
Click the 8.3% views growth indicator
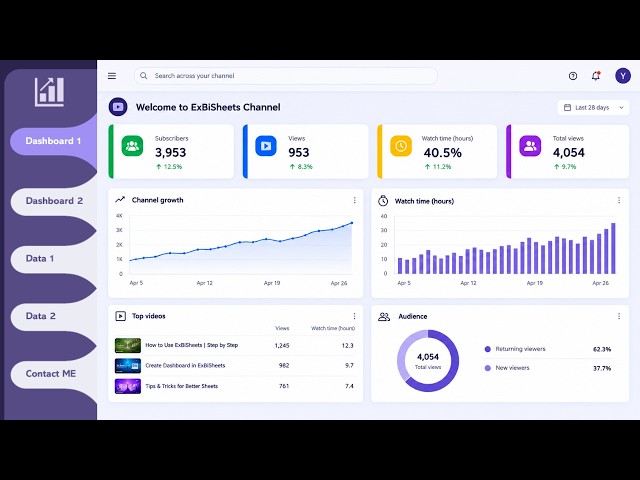click(301, 167)
